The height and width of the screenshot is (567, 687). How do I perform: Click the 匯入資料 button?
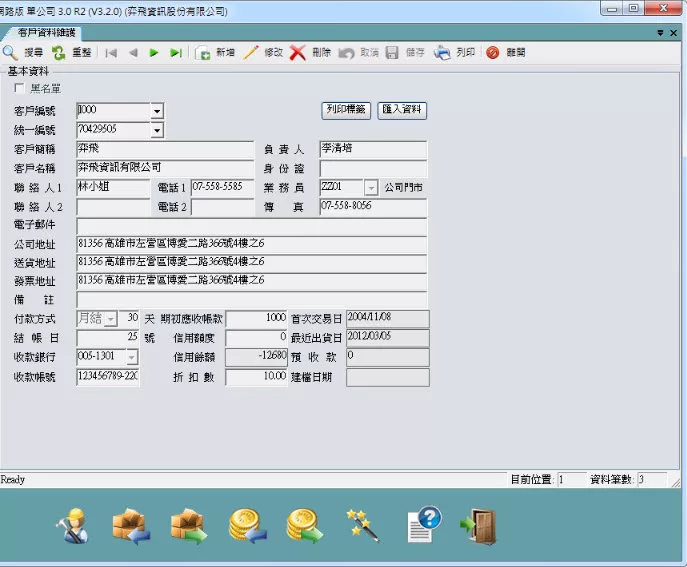(x=402, y=110)
